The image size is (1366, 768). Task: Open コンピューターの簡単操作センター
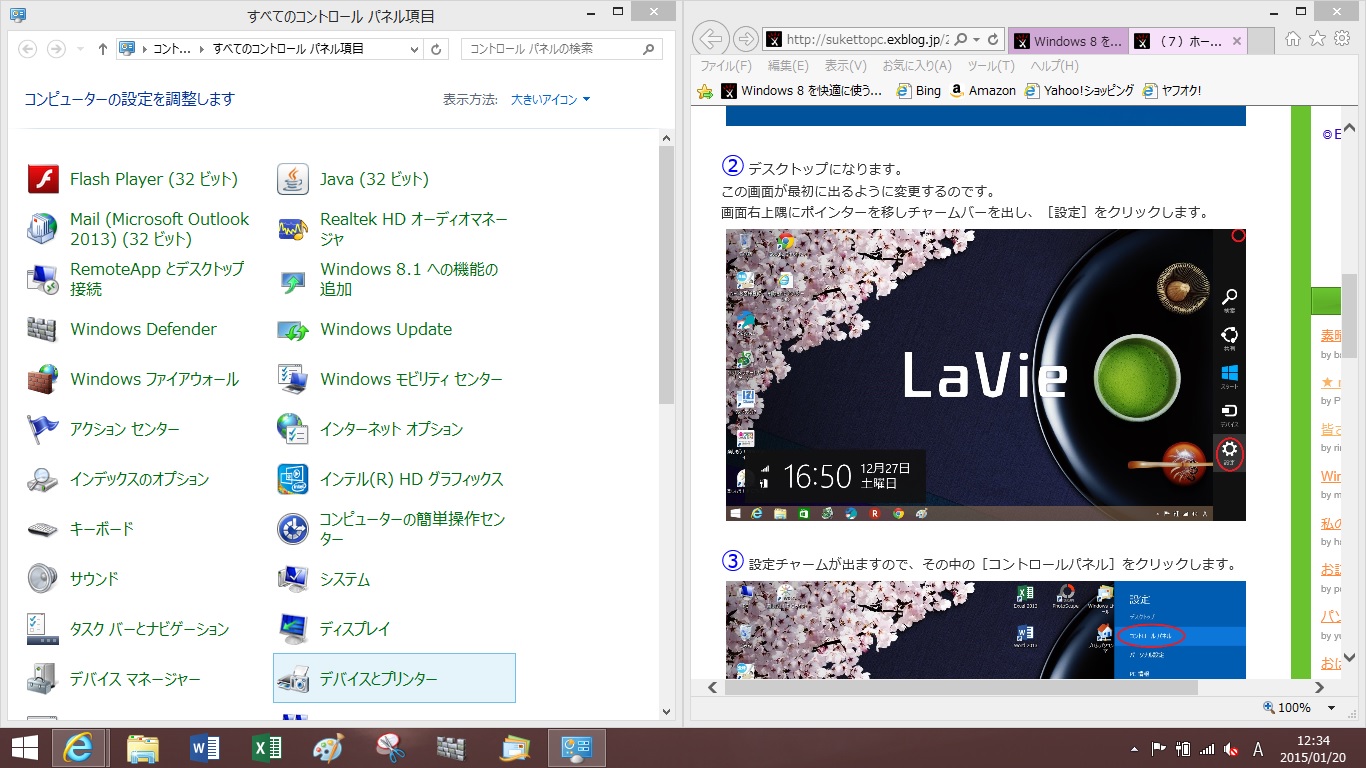click(x=392, y=529)
